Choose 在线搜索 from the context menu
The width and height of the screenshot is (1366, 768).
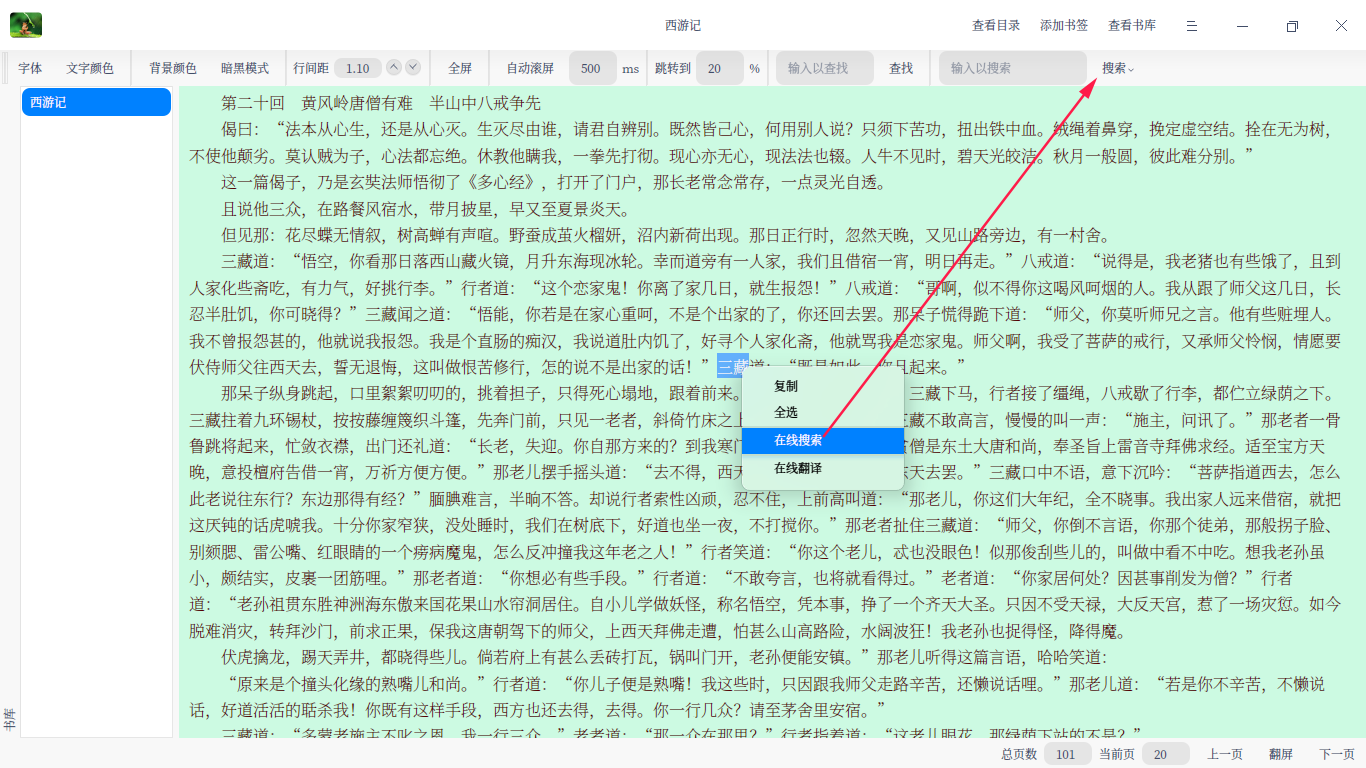[x=822, y=440]
